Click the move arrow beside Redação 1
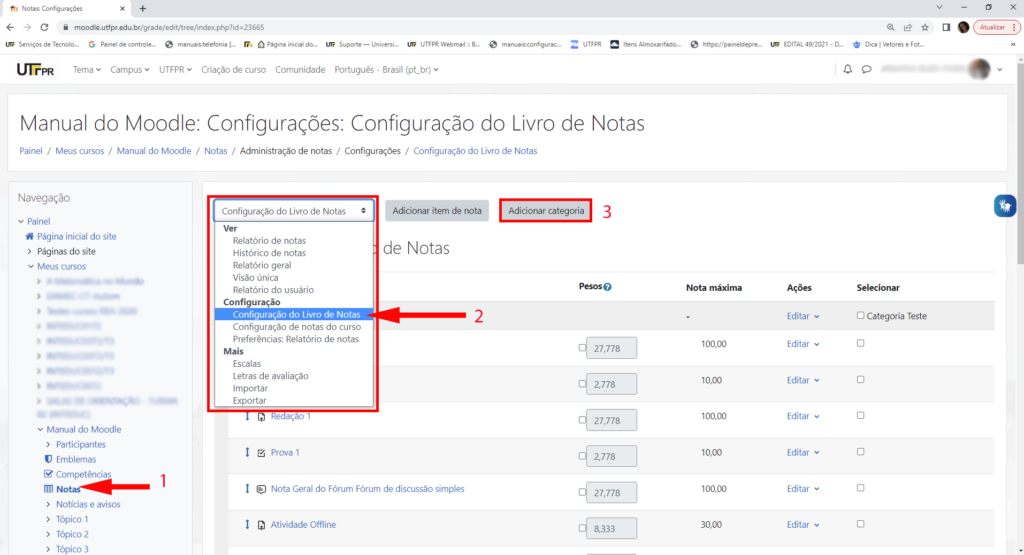Viewport: 1024px width, 555px height. (x=248, y=416)
